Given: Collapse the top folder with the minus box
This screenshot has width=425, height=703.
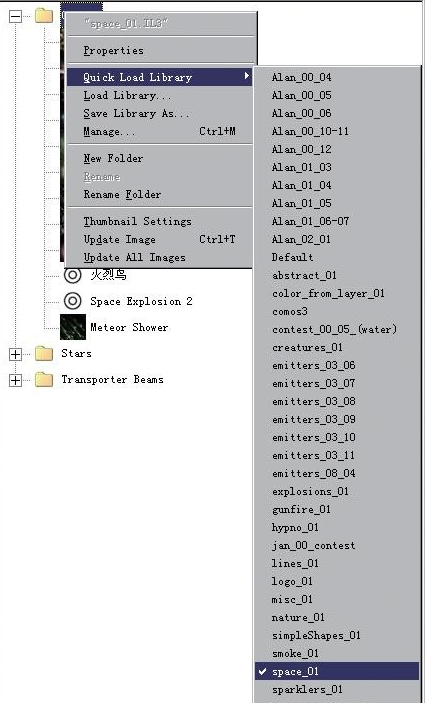Looking at the screenshot, I should click(15, 17).
